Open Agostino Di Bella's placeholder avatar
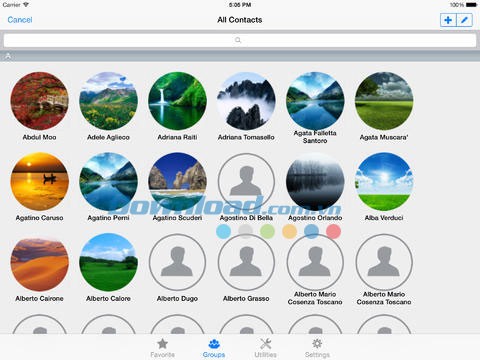480x360 pixels. 246,182
